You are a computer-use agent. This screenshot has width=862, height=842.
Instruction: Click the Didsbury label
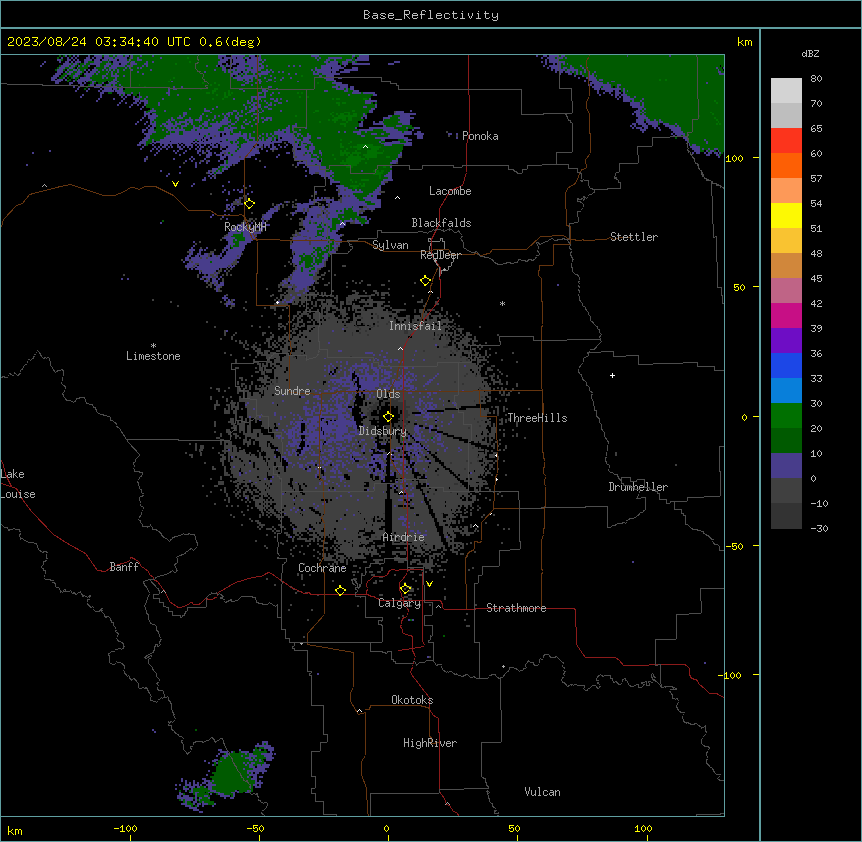tap(382, 431)
